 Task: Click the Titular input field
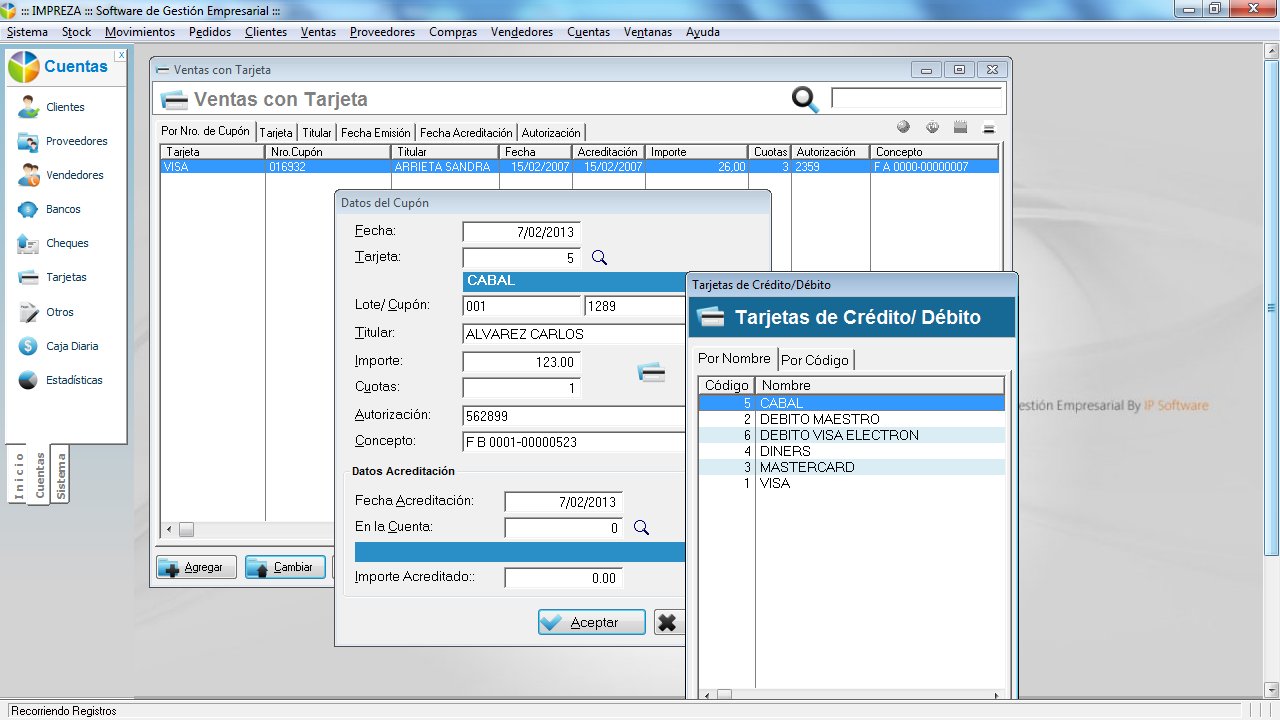[x=574, y=334]
